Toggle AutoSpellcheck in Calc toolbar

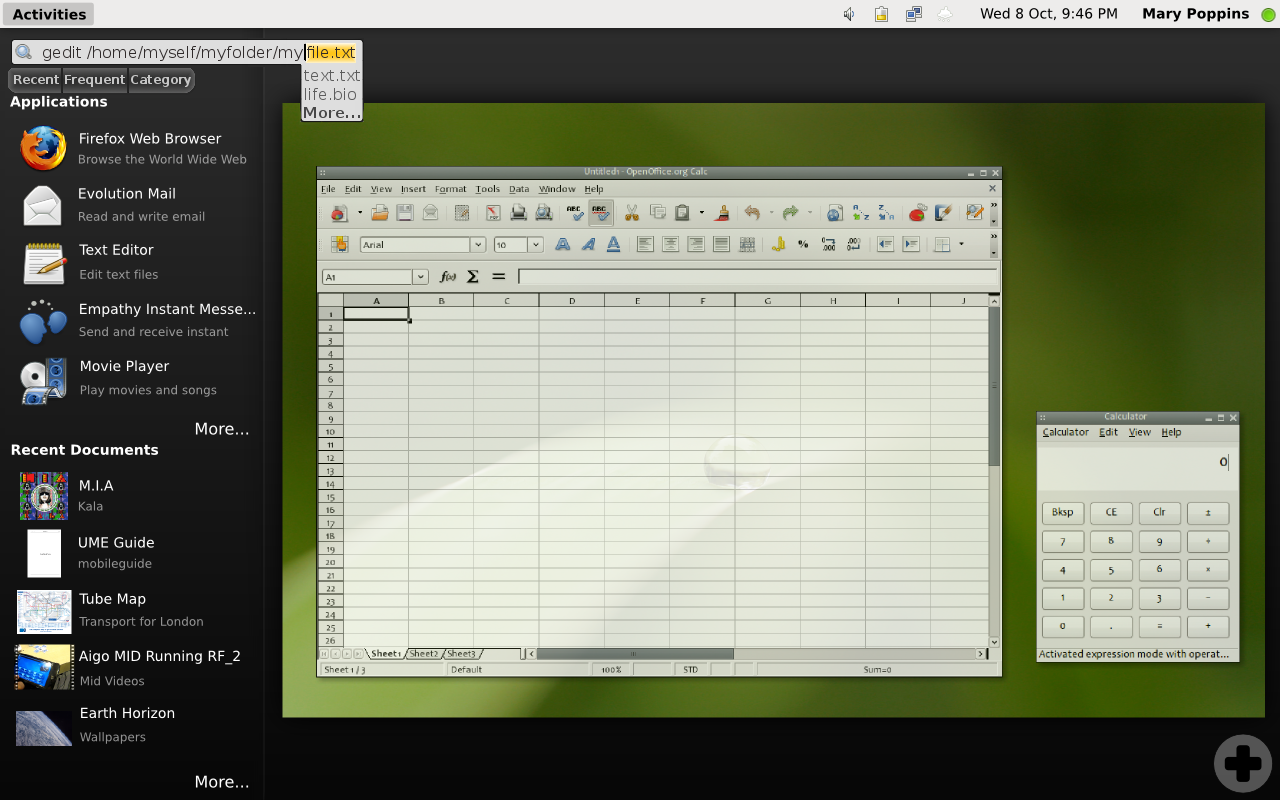[600, 213]
